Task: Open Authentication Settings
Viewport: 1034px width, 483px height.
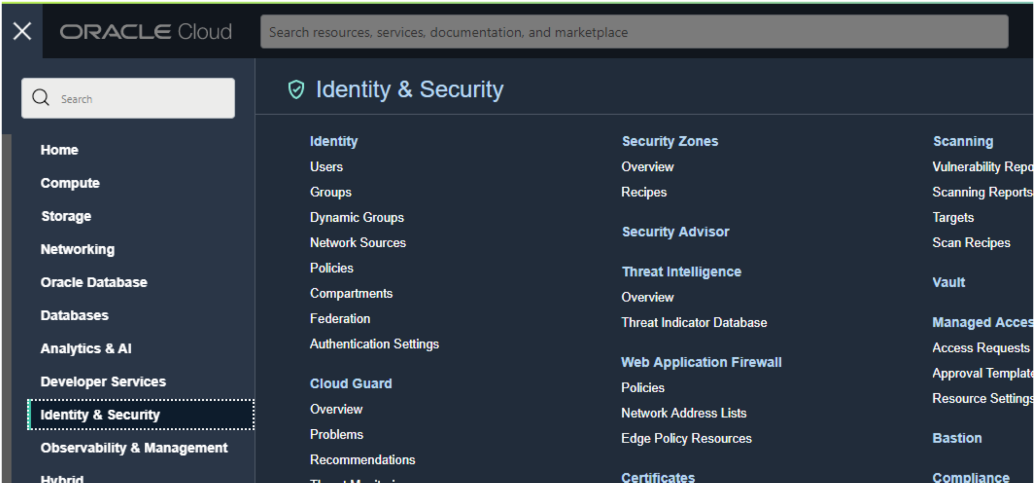Action: point(375,344)
